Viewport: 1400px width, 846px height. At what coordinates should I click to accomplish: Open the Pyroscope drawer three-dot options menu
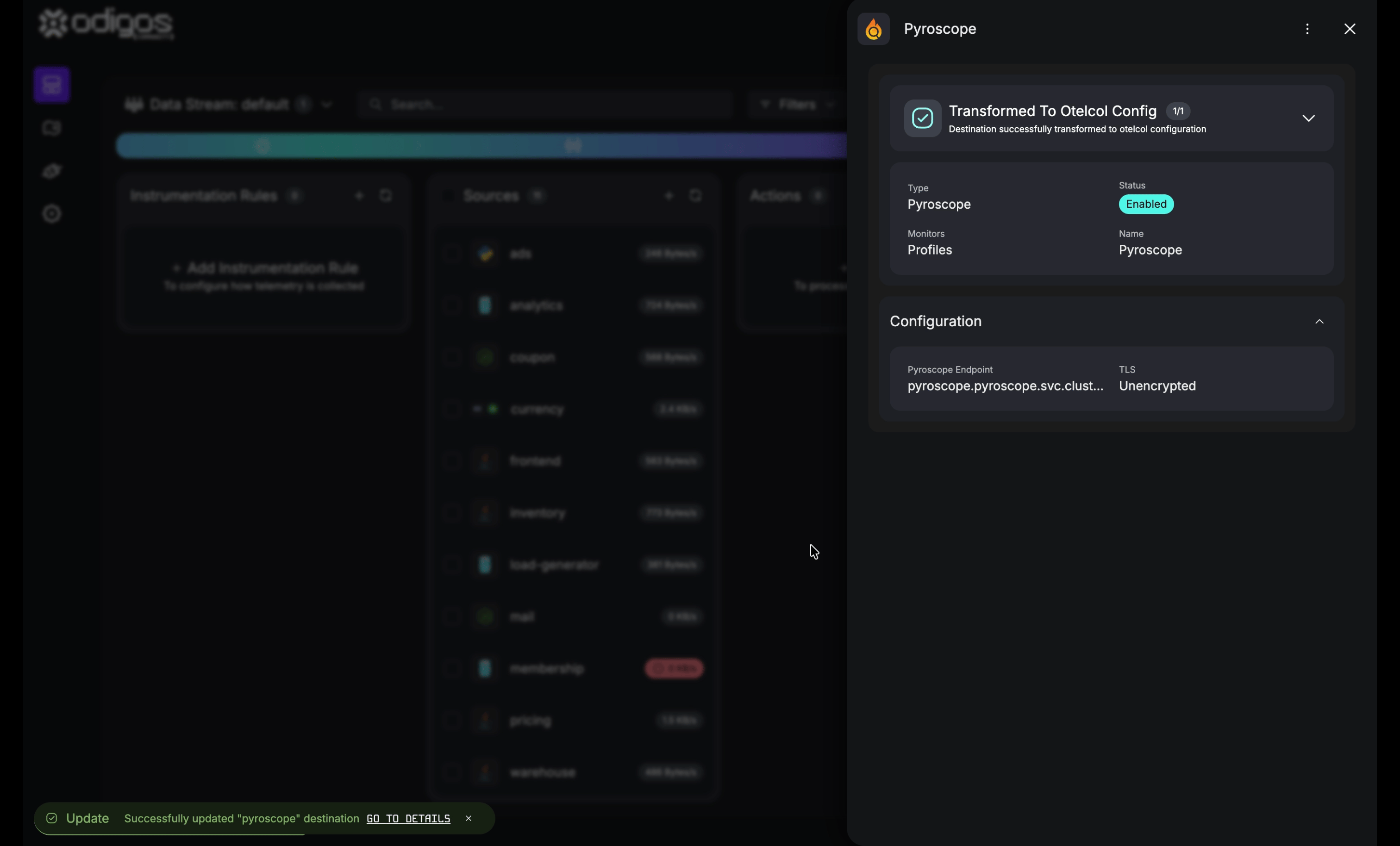point(1307,29)
